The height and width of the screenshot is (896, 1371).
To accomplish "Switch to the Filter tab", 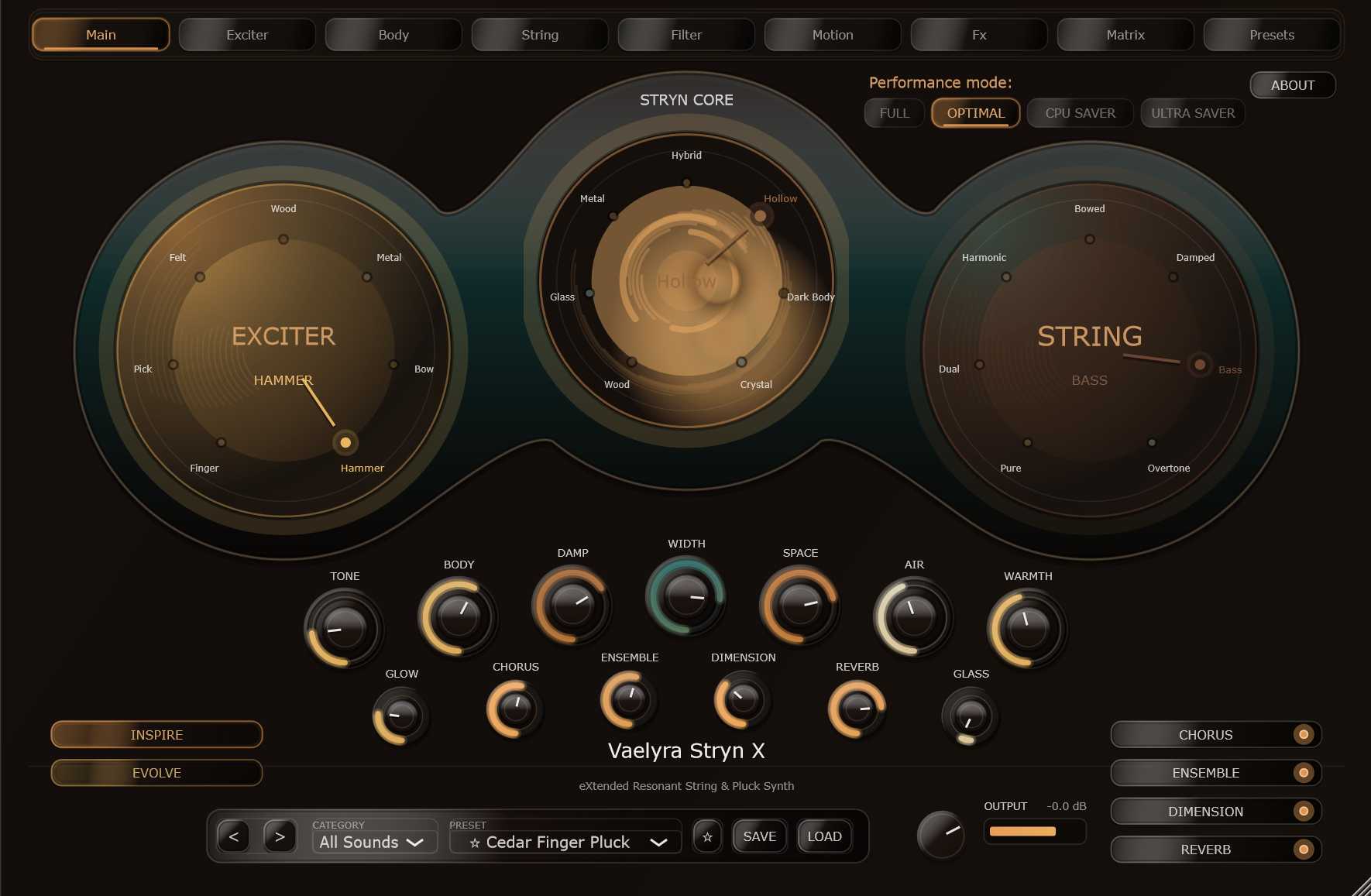I will (686, 35).
